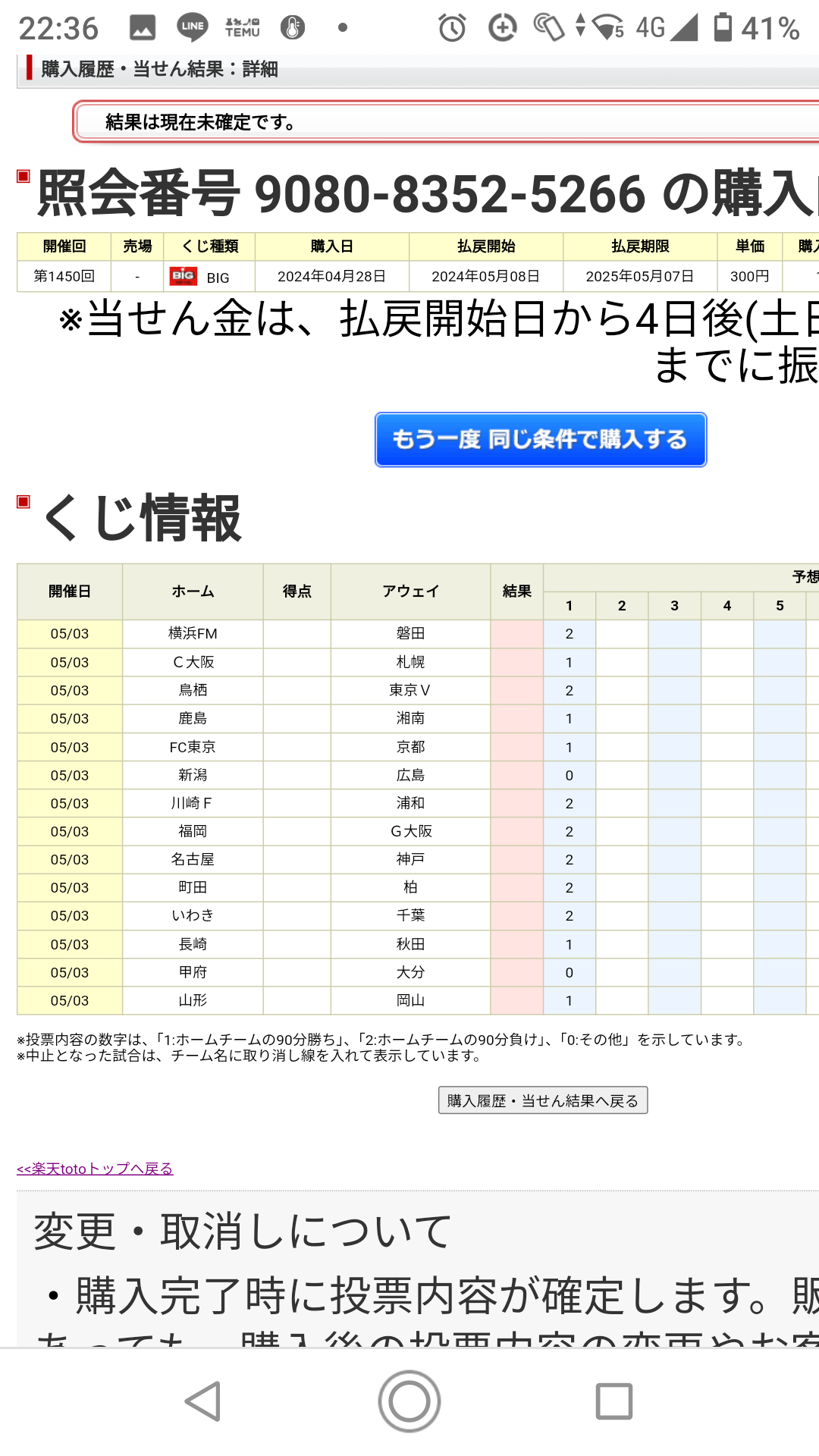Select away team 秋田
This screenshot has width=819, height=1456.
pyautogui.click(x=410, y=944)
